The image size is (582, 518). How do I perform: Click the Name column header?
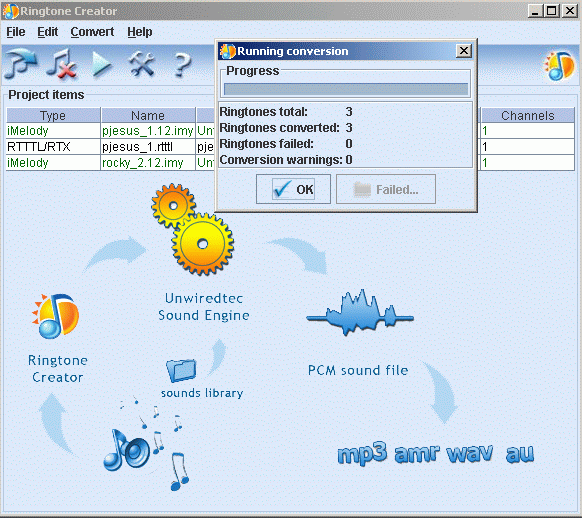click(x=148, y=115)
